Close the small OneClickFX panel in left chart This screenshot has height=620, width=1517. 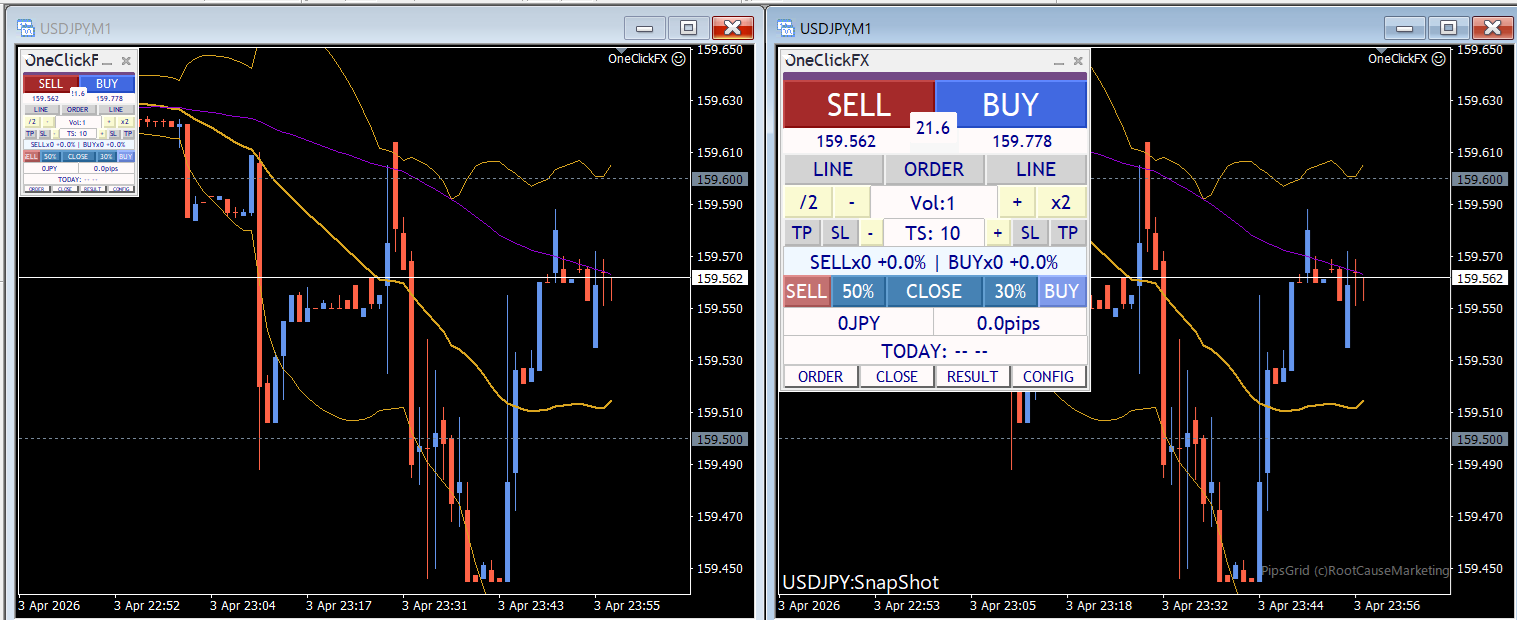point(126,61)
